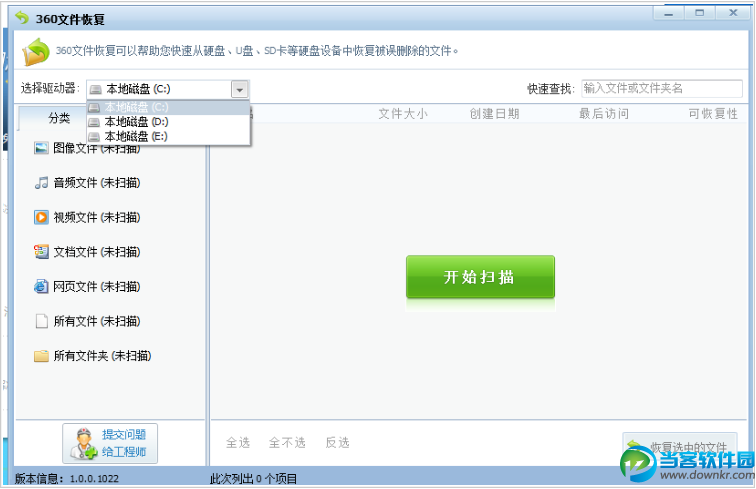This screenshot has width=756, height=489.
Task: Select 本地磁盘 (D:) in dropdown list
Action: 168,122
